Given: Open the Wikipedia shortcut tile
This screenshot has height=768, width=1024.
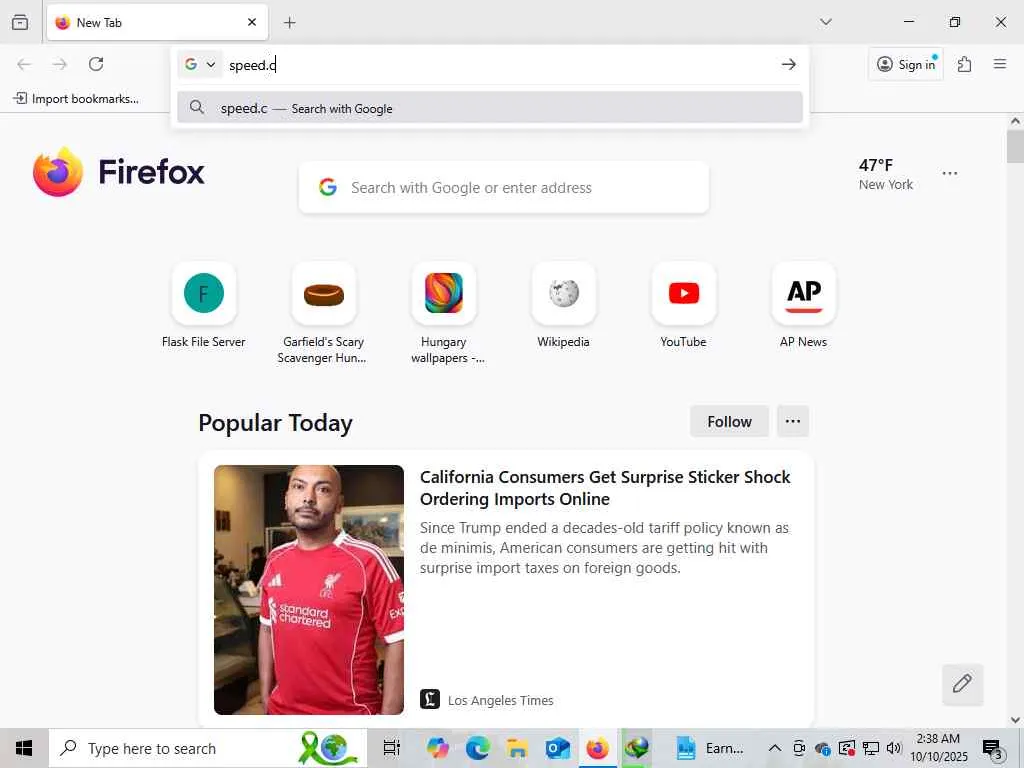Looking at the screenshot, I should point(564,306).
